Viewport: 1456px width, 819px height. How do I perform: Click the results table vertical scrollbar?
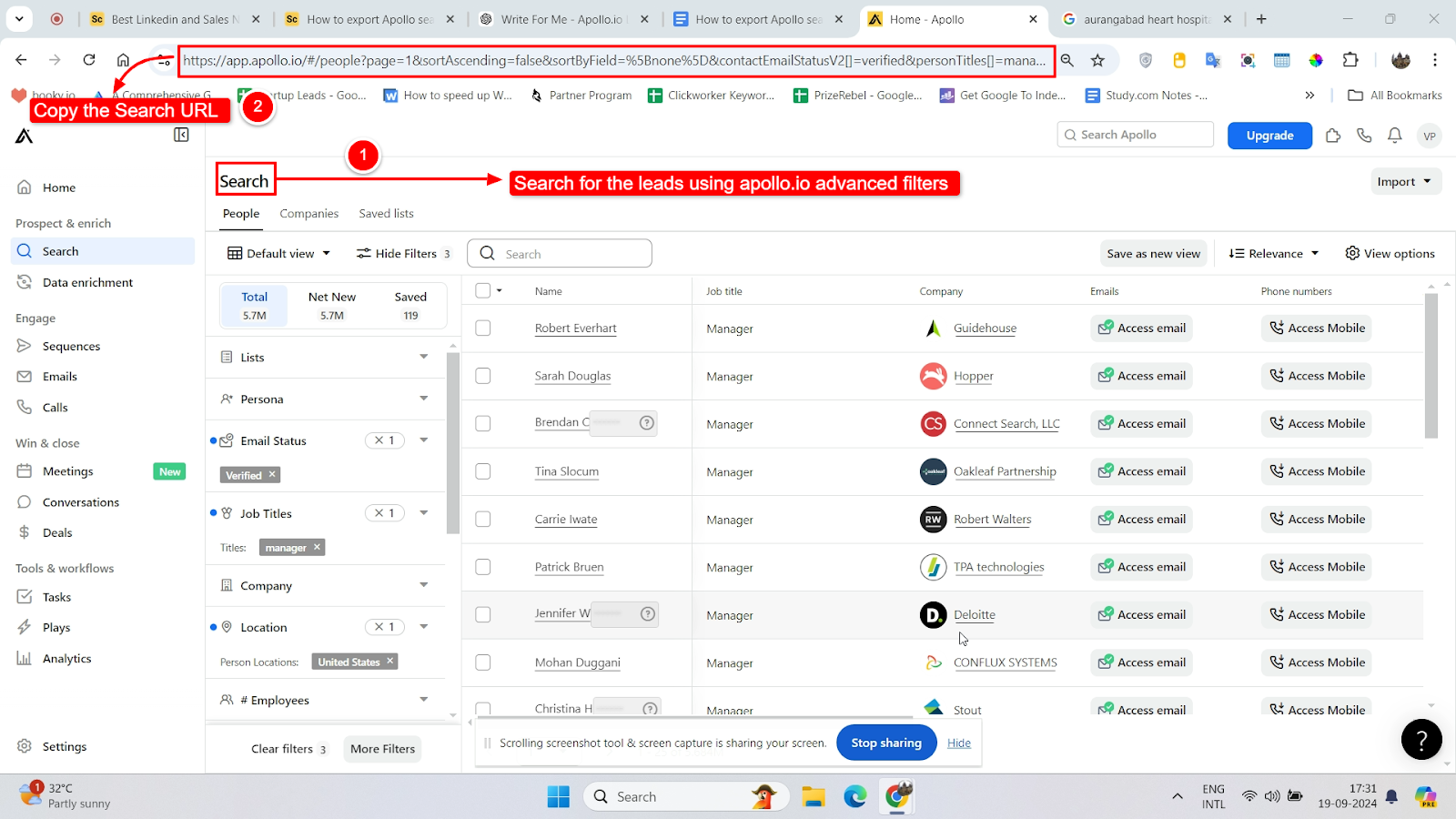(x=1431, y=364)
